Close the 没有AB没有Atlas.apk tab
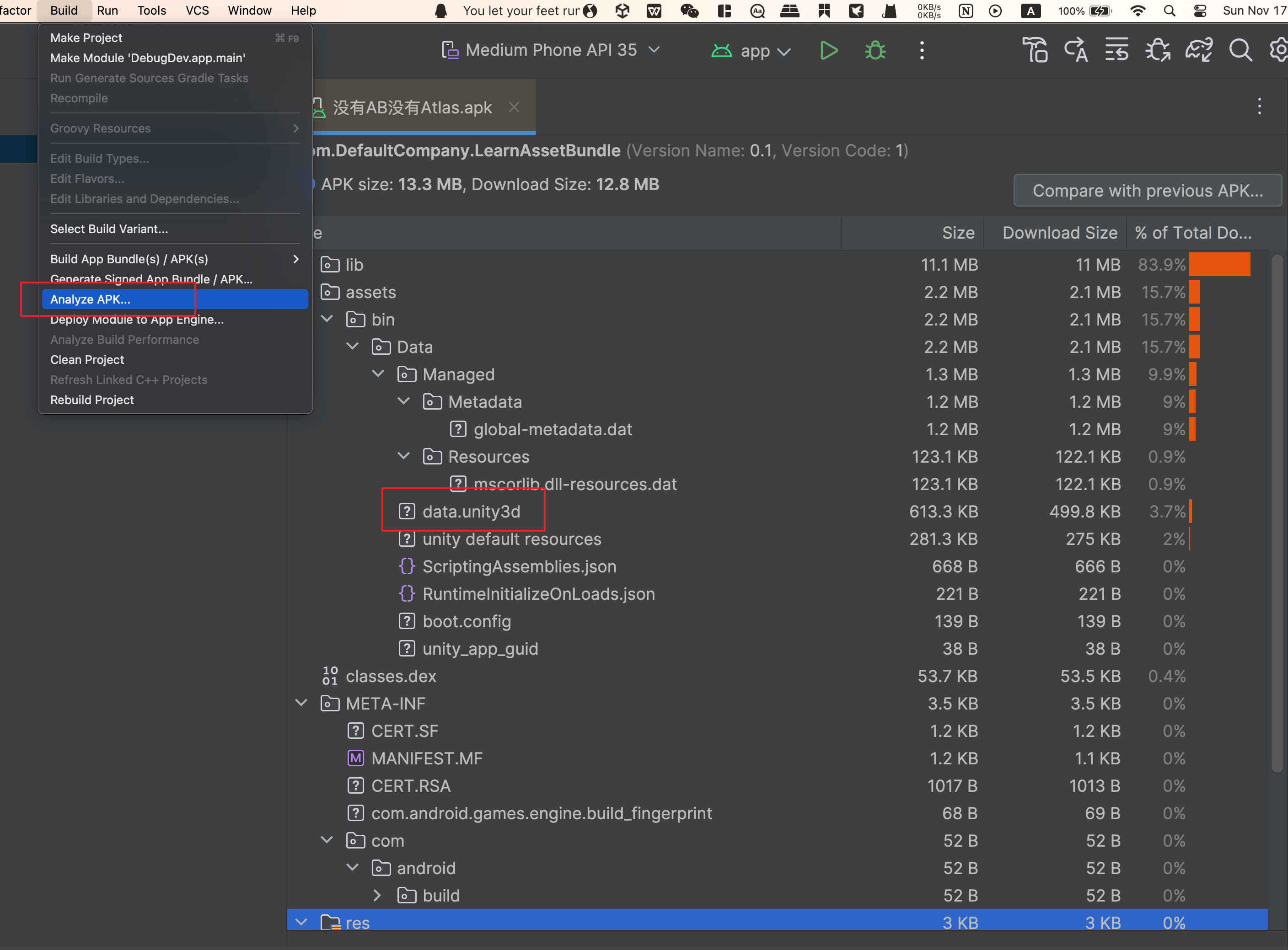The image size is (1288, 950). point(514,107)
